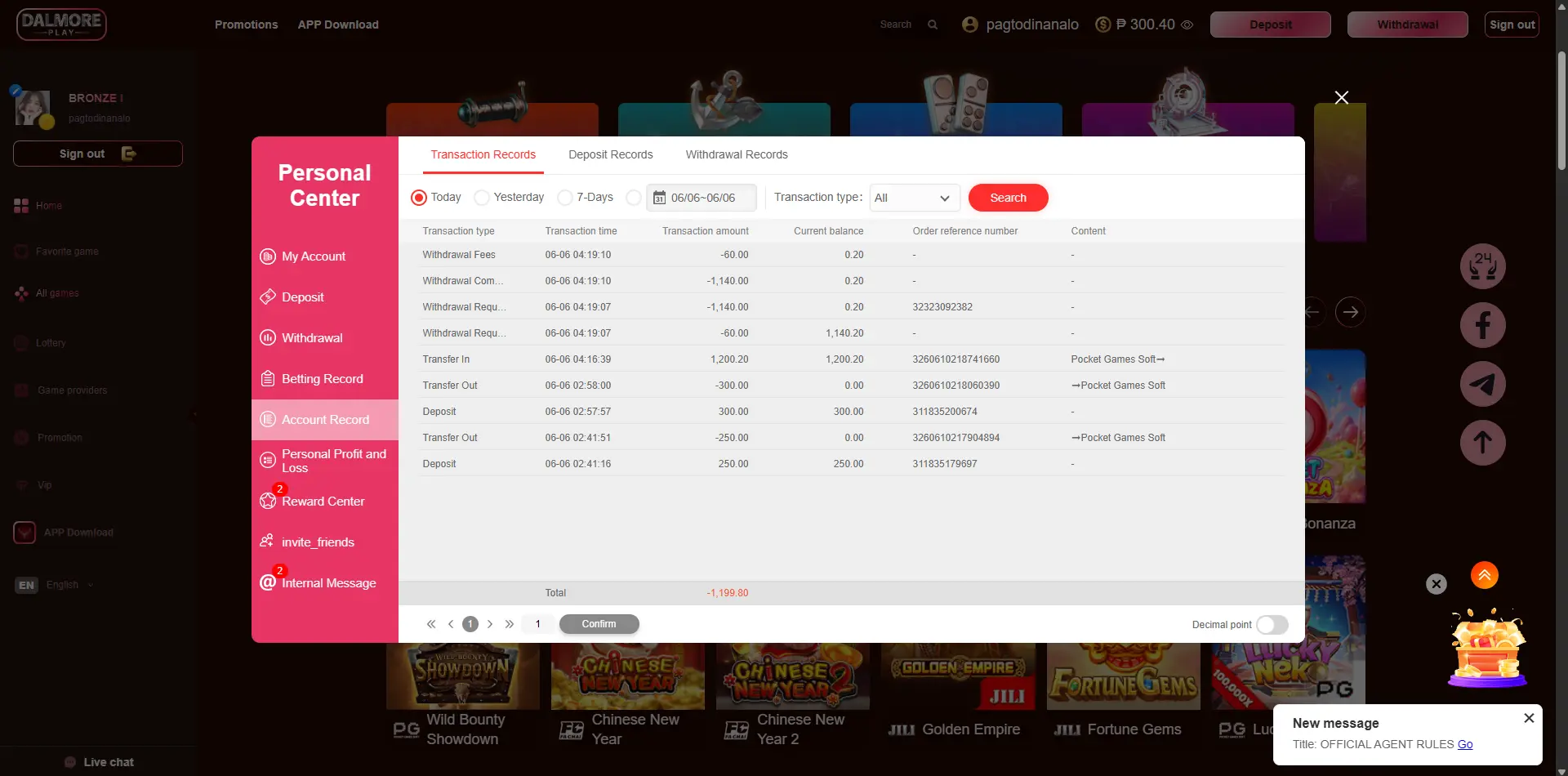Jump to the last records page

tap(510, 624)
